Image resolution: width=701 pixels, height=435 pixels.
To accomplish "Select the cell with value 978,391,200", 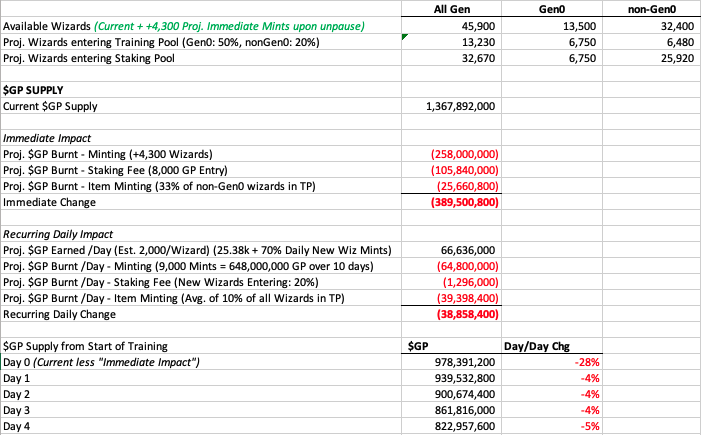I will (452, 363).
